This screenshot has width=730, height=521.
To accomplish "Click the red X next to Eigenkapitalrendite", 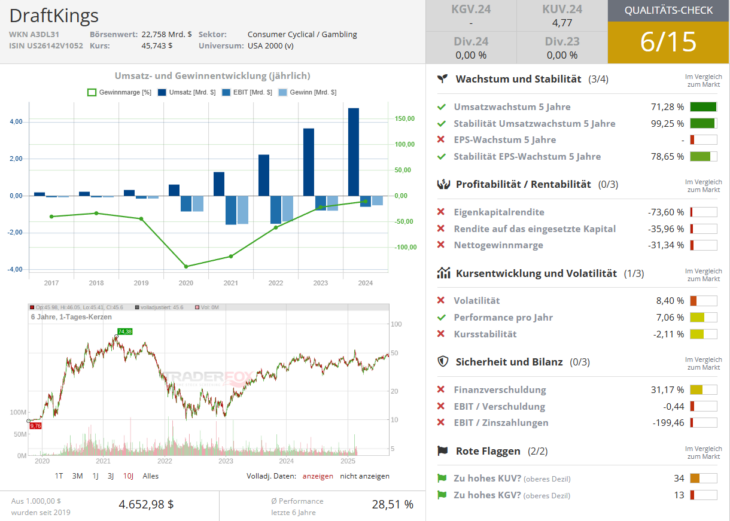I will point(441,212).
